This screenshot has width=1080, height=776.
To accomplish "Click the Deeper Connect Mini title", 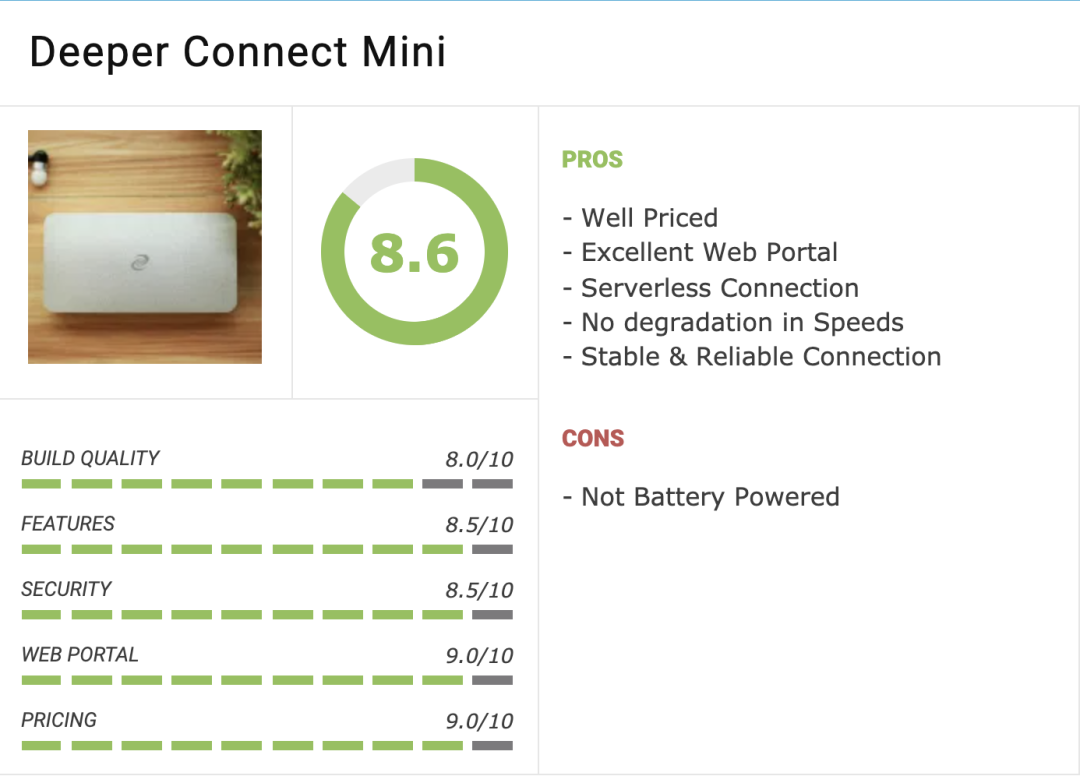I will point(238,52).
